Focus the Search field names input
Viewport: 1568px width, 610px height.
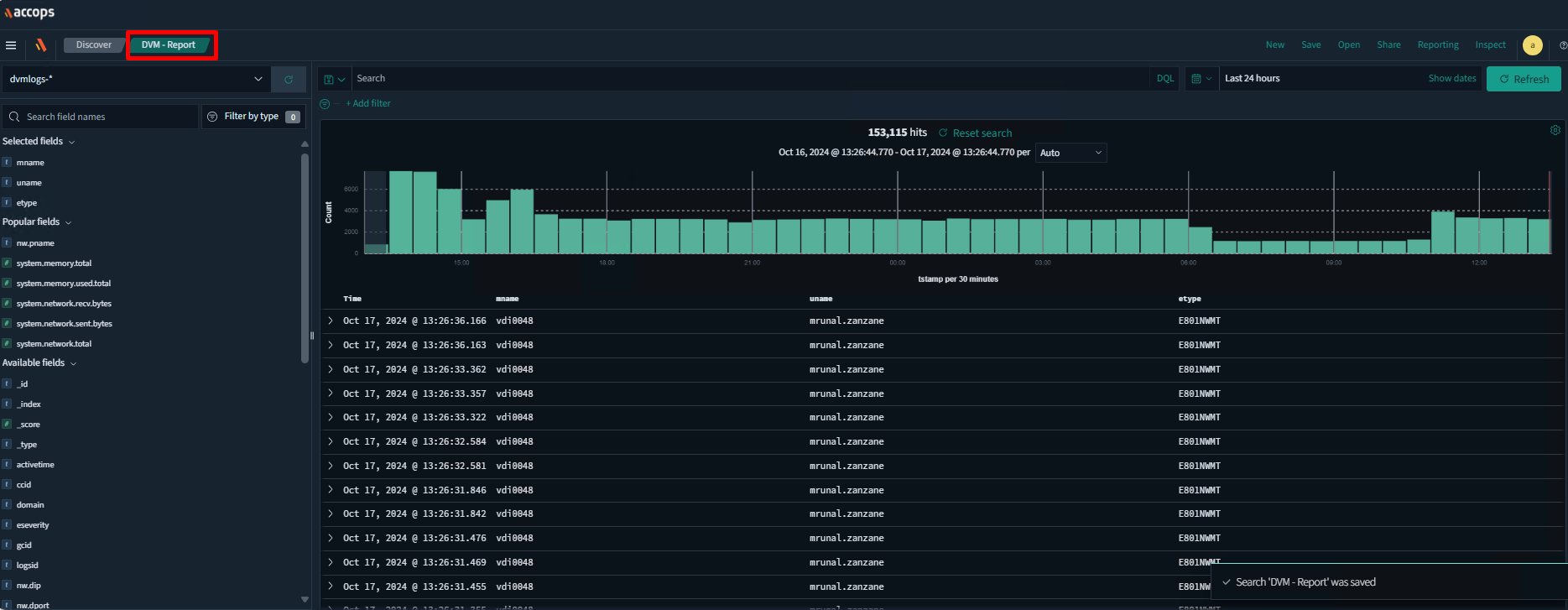[101, 117]
